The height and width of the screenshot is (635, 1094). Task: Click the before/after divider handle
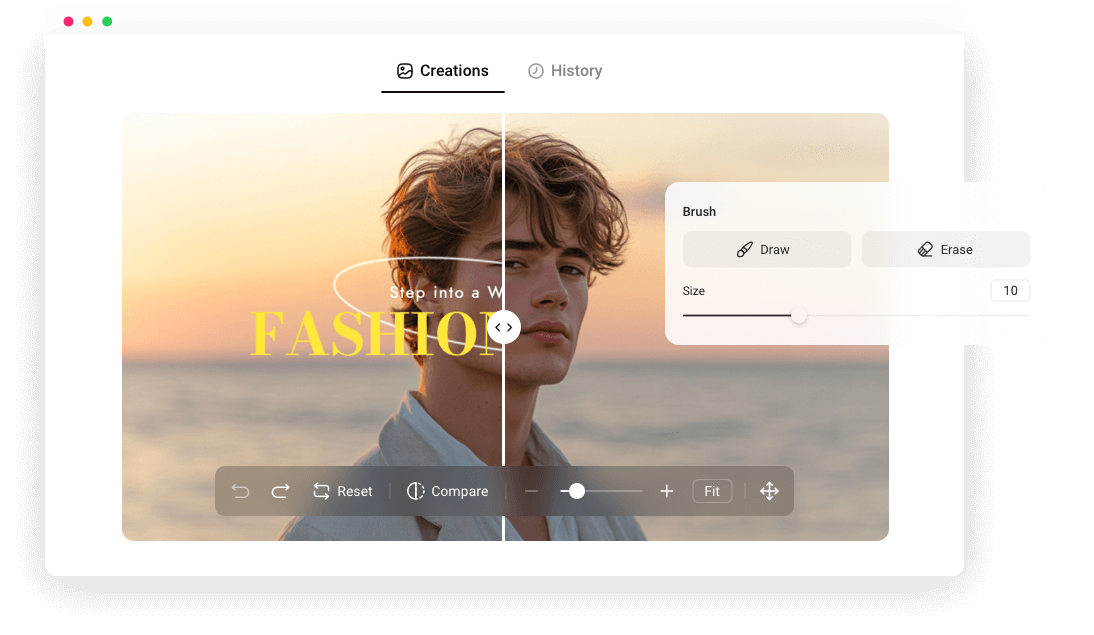click(504, 327)
